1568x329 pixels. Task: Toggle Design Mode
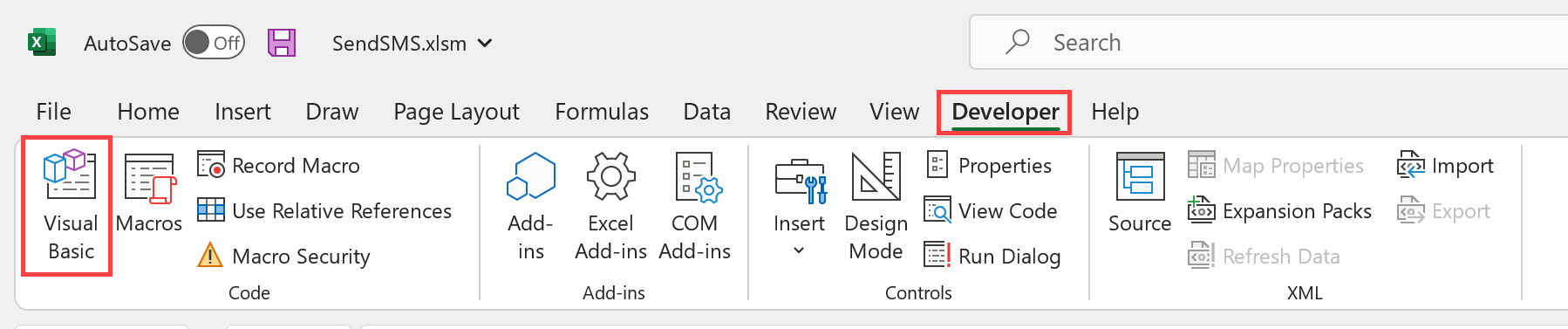coord(876,206)
